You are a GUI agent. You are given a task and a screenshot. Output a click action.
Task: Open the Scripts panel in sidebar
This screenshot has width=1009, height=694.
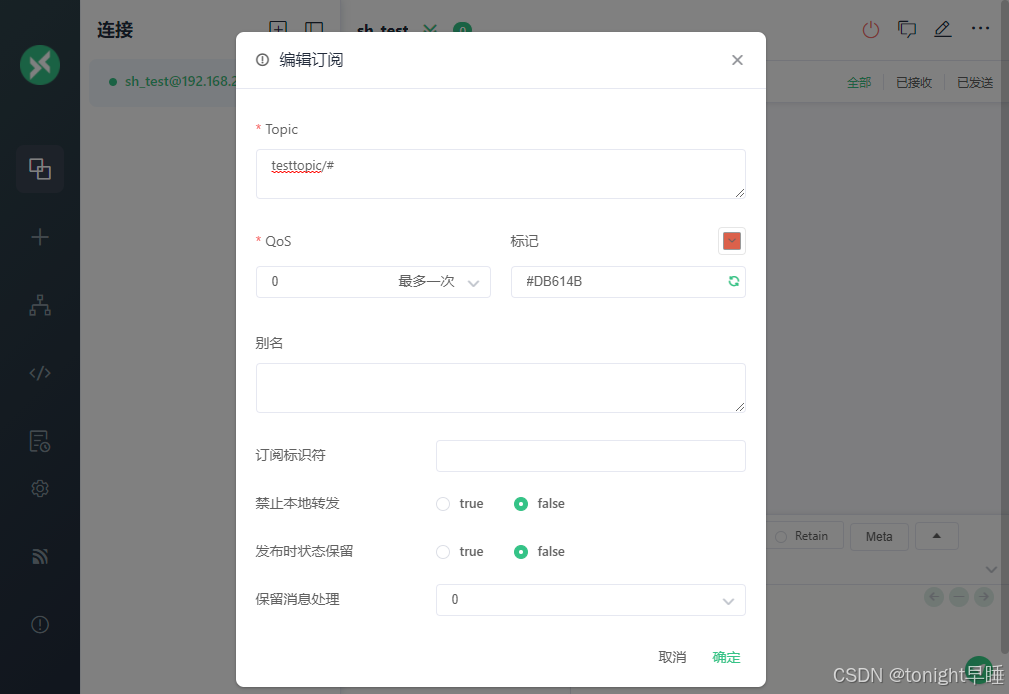pos(40,372)
